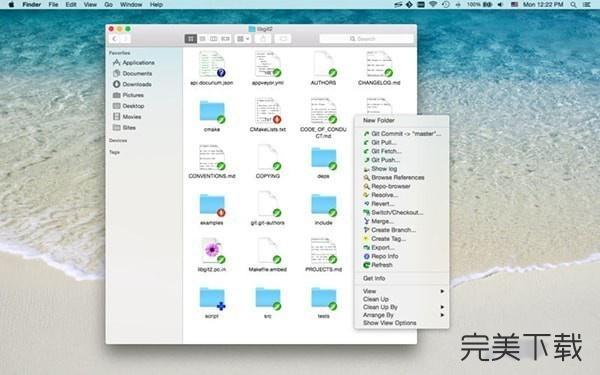Select the modified CMakeLists.txt file

pos(268,111)
